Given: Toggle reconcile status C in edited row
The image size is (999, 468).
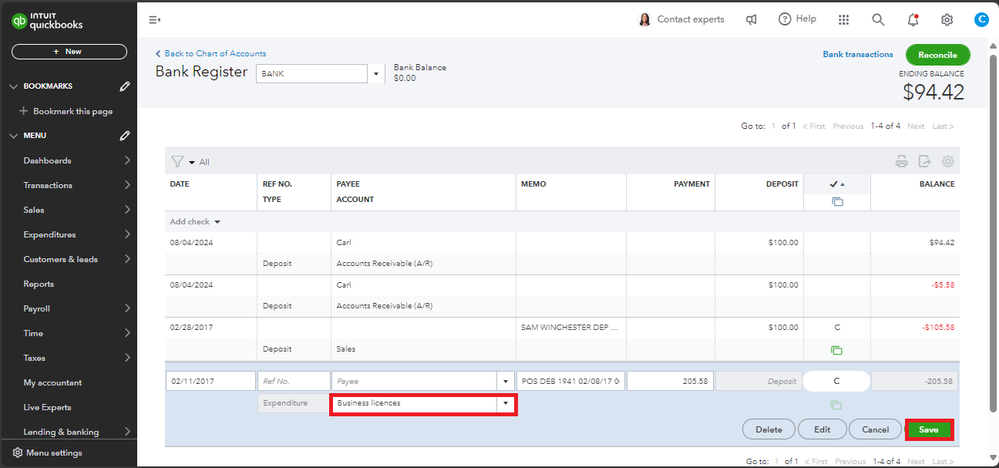Looking at the screenshot, I should pyautogui.click(x=837, y=381).
